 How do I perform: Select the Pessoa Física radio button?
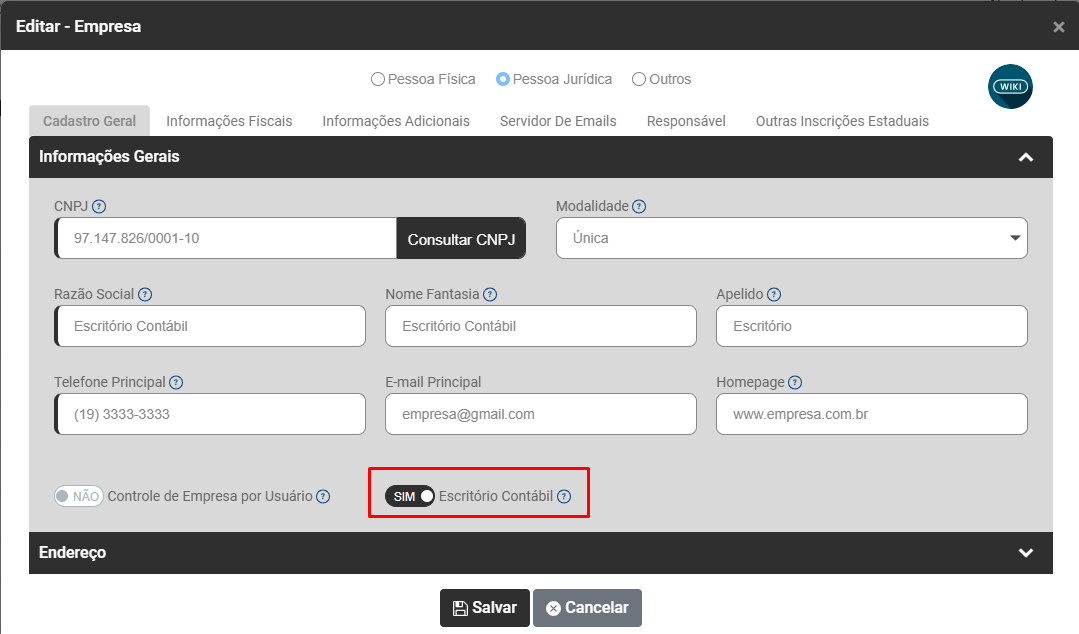point(378,79)
